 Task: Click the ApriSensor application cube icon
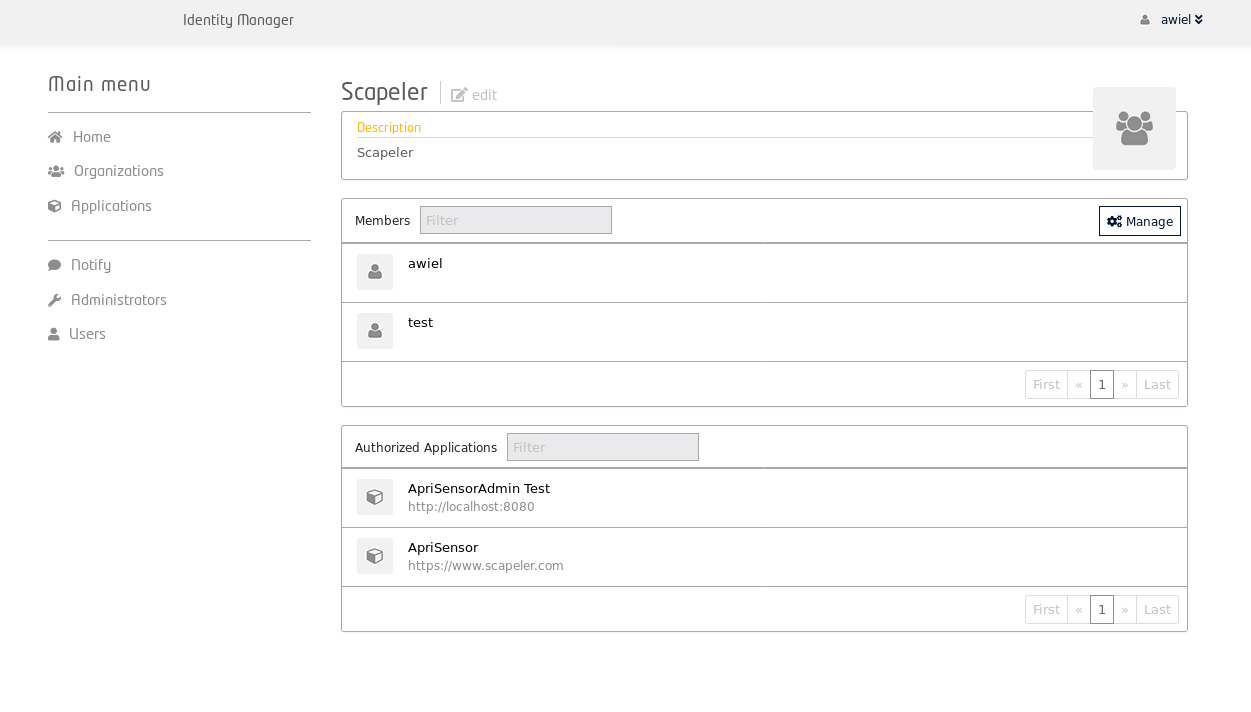375,556
